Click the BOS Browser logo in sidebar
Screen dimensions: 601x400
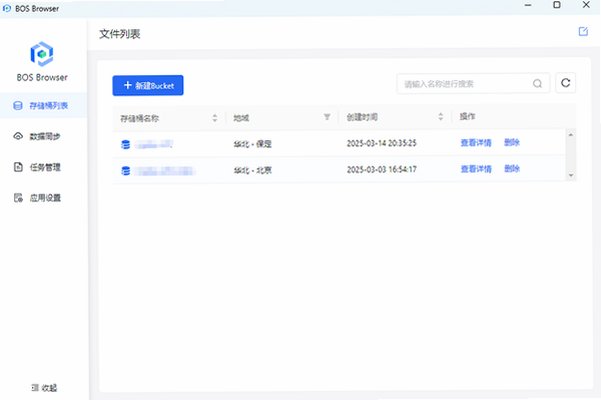click(42, 54)
